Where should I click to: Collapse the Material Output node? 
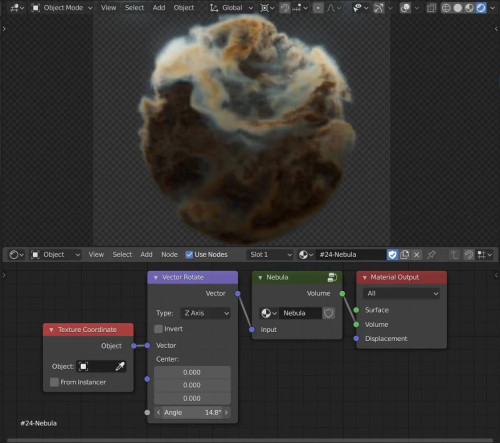pyautogui.click(x=364, y=278)
